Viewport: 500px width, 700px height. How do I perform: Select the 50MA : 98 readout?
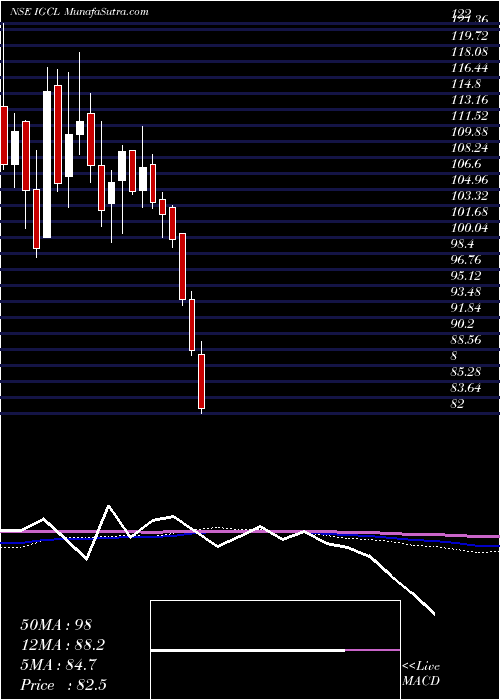[56, 625]
